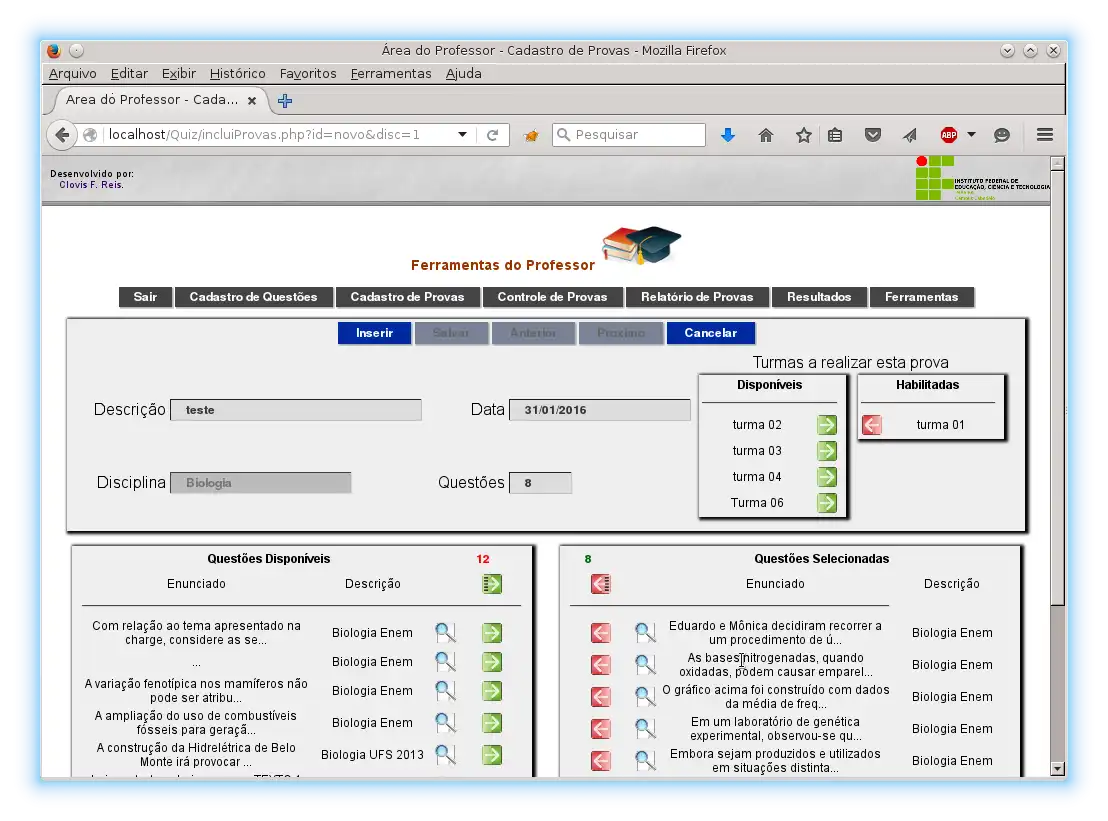Remove 'O gráfico acima' selected question
Screen dimensions: 1108x821
pyautogui.click(x=601, y=697)
